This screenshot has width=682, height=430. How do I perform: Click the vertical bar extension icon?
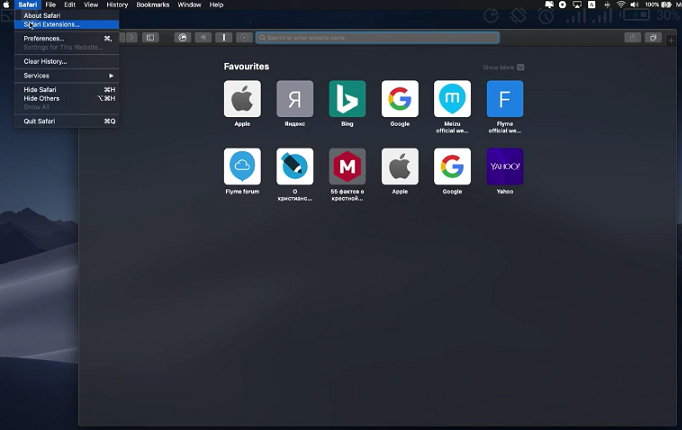point(224,38)
